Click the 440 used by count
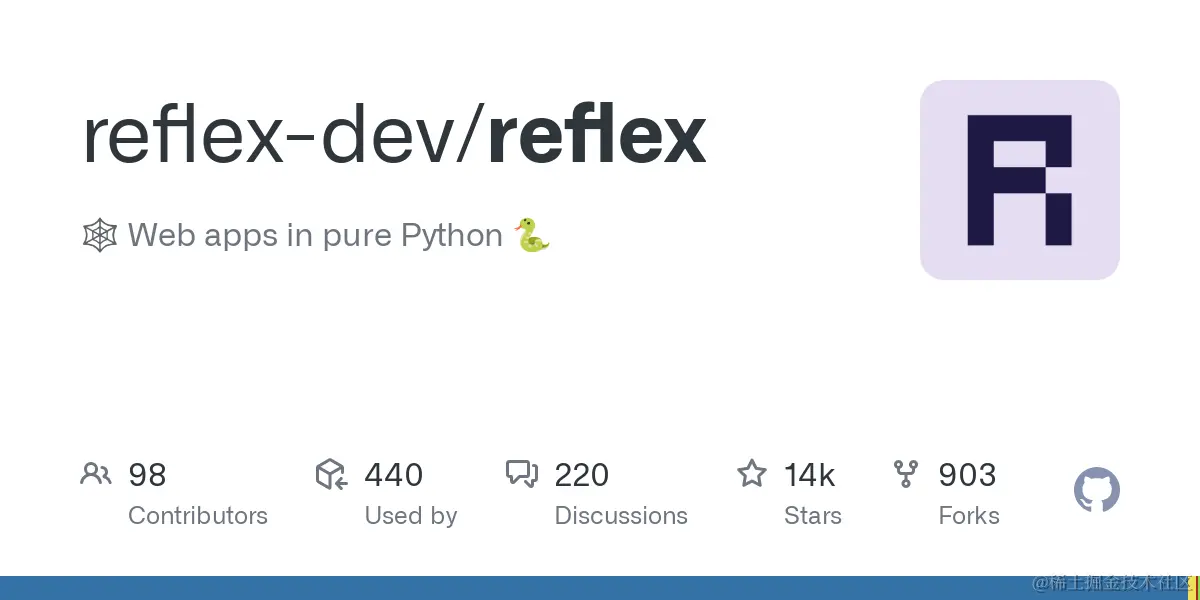 tap(393, 474)
